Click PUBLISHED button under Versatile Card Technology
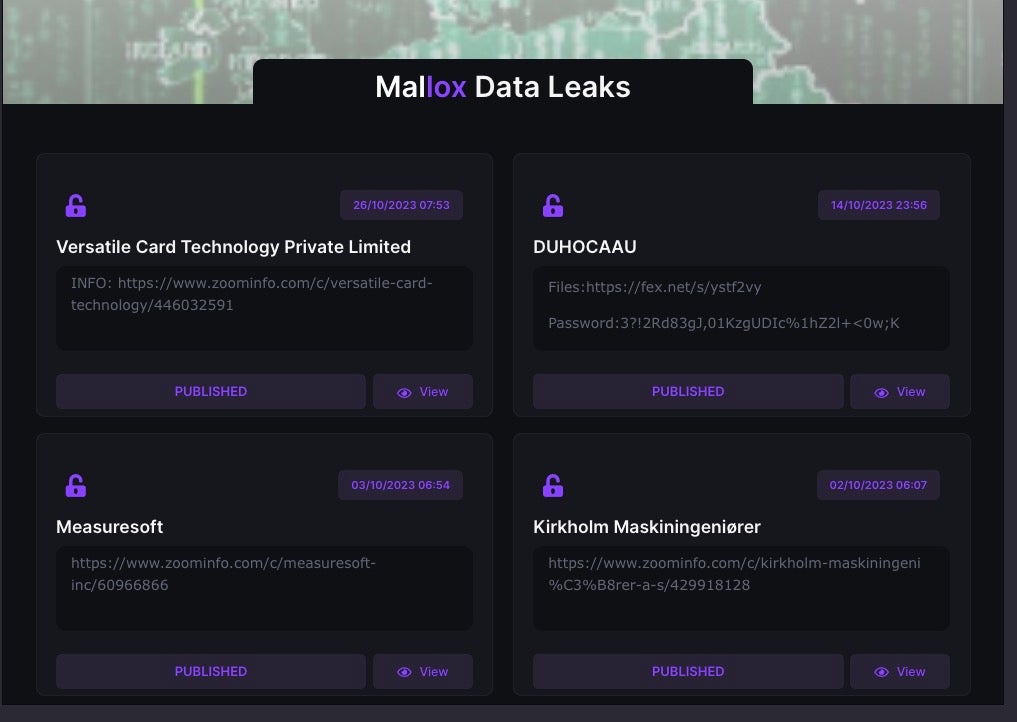This screenshot has width=1017, height=722. click(210, 392)
